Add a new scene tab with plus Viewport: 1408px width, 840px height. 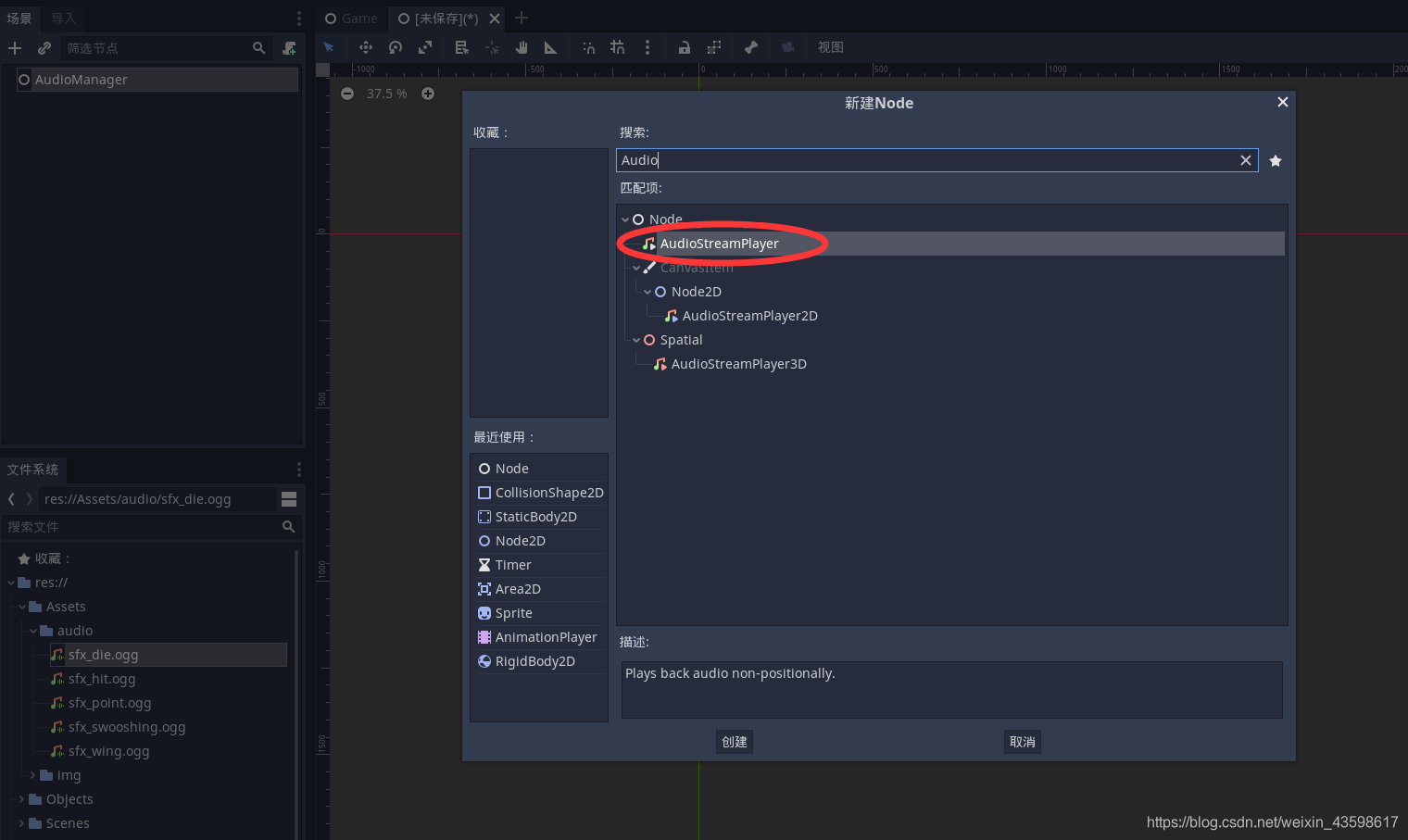pyautogui.click(x=522, y=18)
